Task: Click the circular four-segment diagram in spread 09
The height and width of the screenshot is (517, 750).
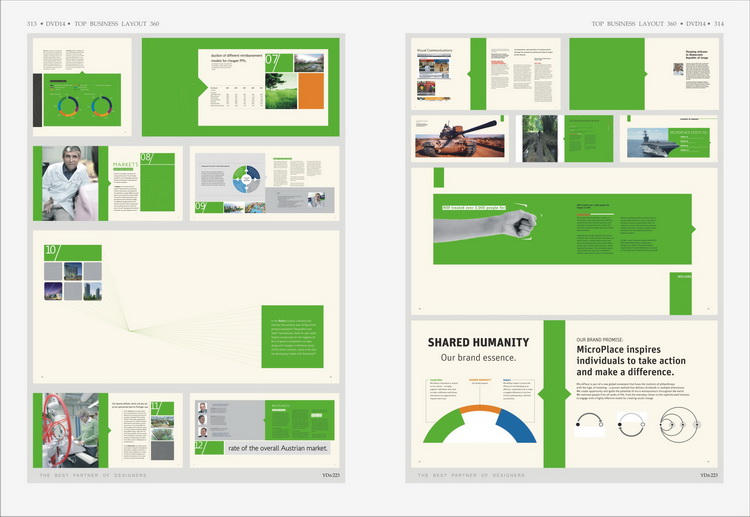Action: pyautogui.click(x=246, y=179)
